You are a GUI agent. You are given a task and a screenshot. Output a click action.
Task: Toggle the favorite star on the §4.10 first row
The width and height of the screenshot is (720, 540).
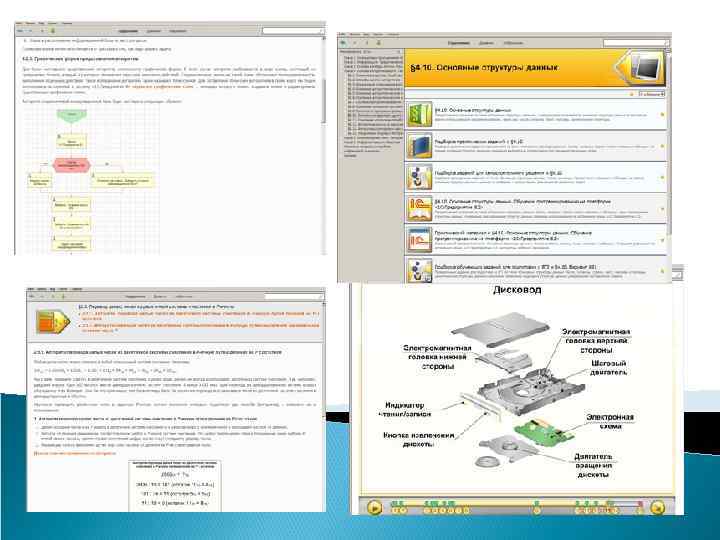click(x=662, y=114)
